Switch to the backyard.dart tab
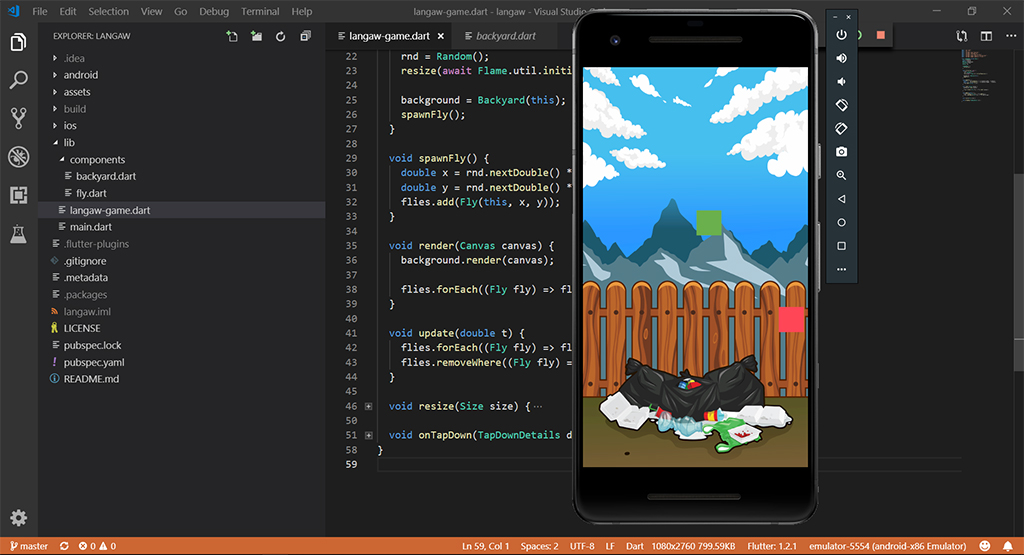Viewport: 1024px width, 555px height. click(x=506, y=36)
